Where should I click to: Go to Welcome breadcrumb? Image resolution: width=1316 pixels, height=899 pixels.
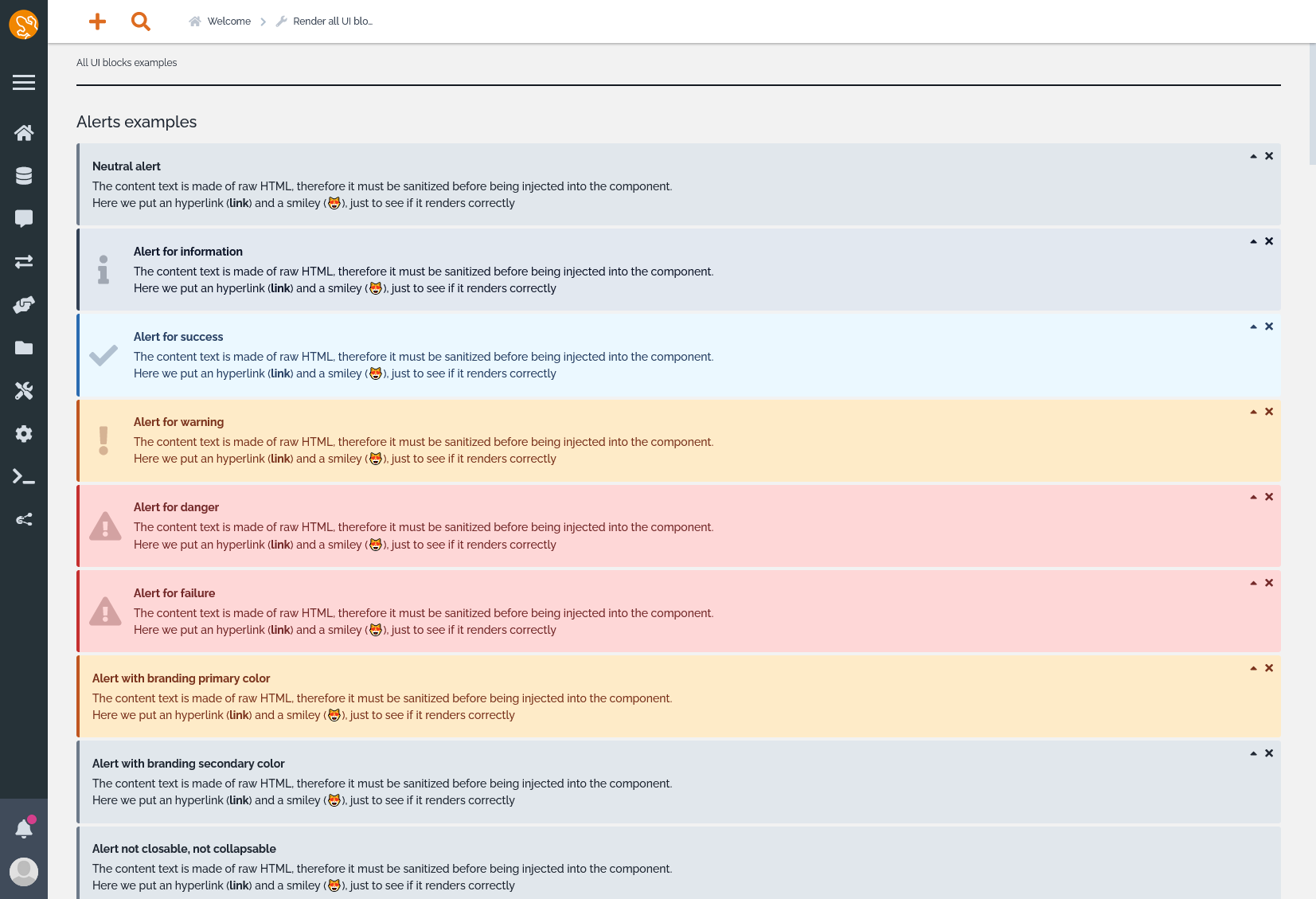click(228, 21)
